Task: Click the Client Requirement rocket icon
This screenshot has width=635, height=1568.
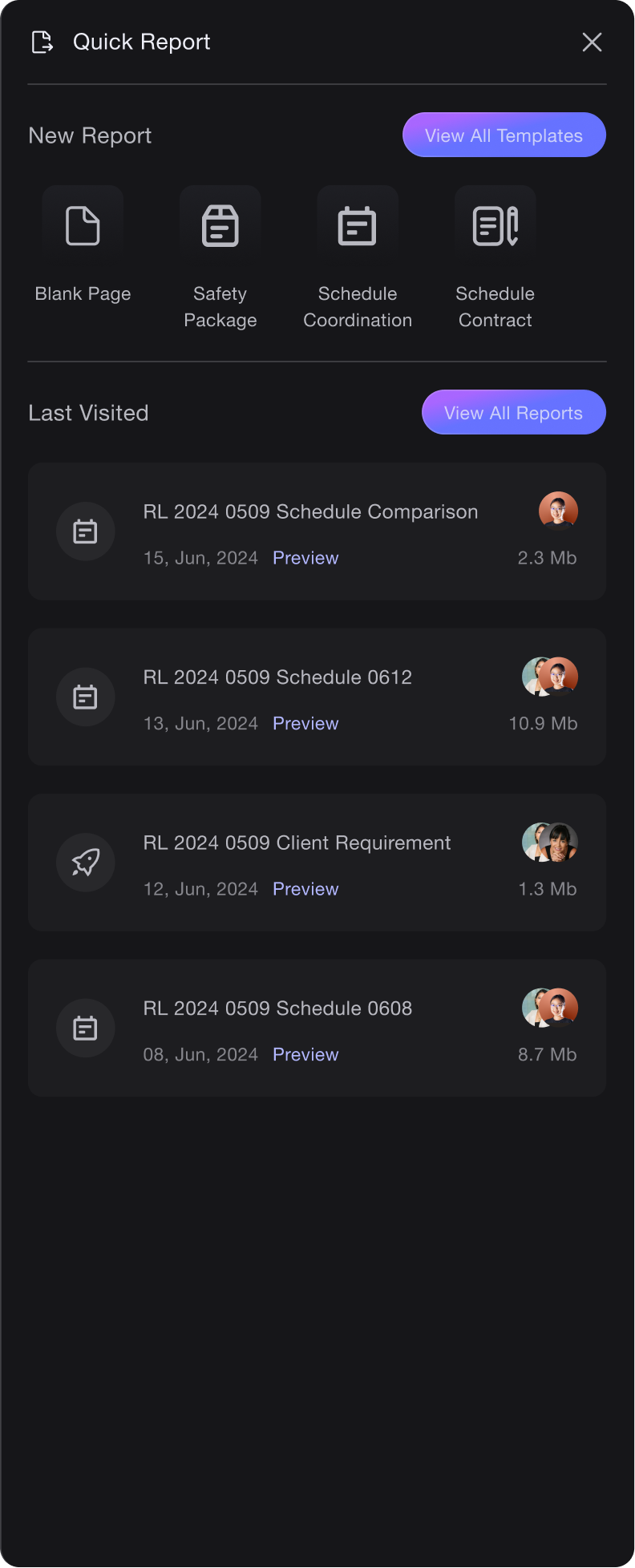Action: click(86, 863)
